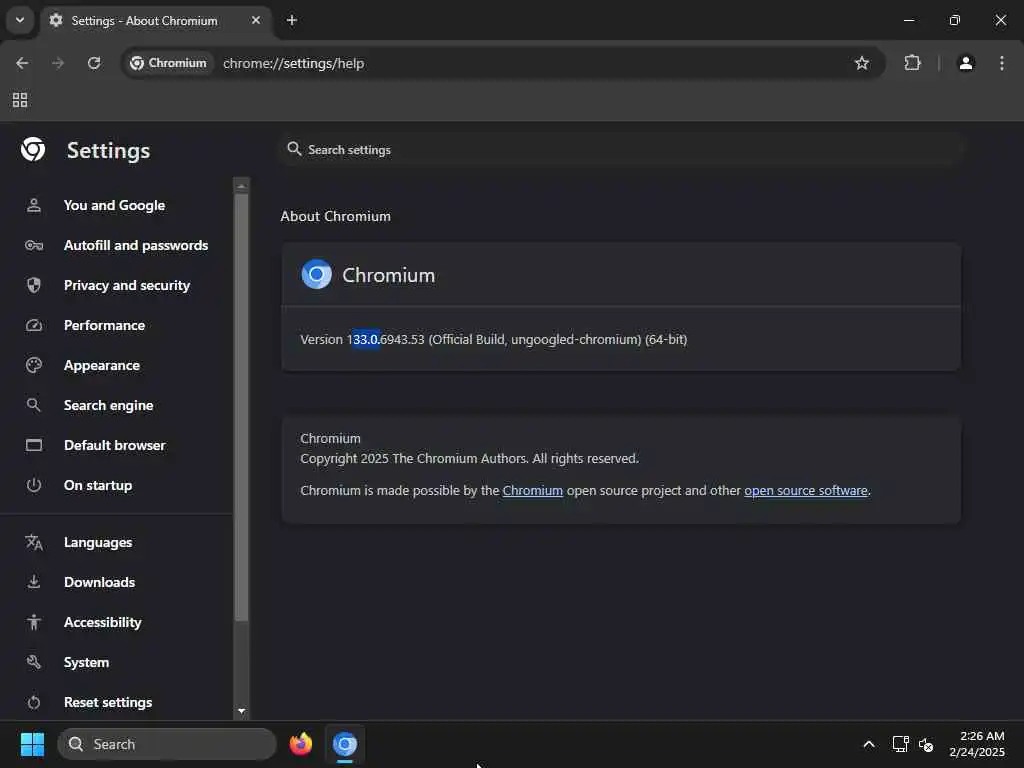This screenshot has width=1024, height=768.
Task: Launch Firefox from the taskbar
Action: 301,744
